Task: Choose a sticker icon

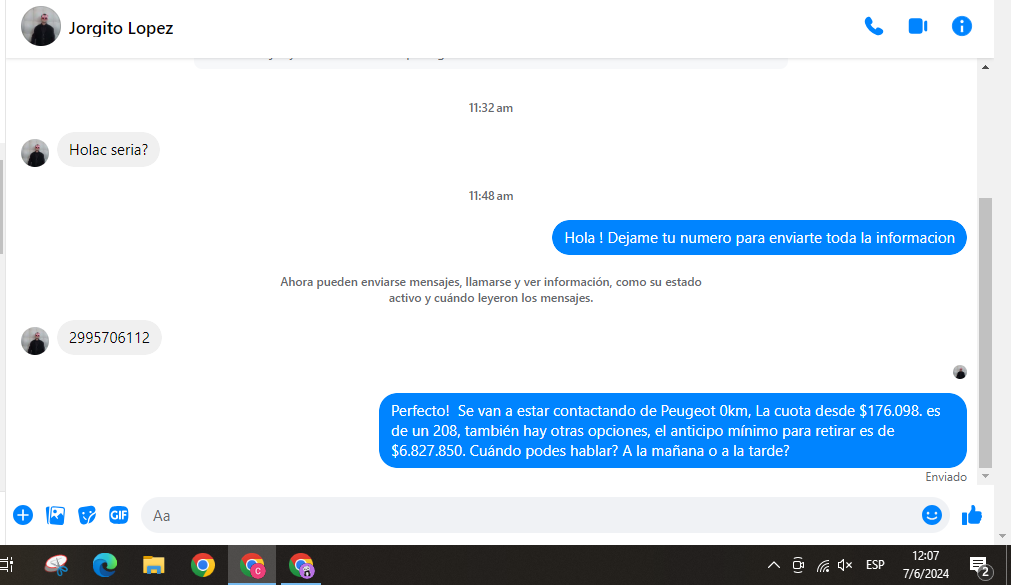Action: click(x=87, y=515)
